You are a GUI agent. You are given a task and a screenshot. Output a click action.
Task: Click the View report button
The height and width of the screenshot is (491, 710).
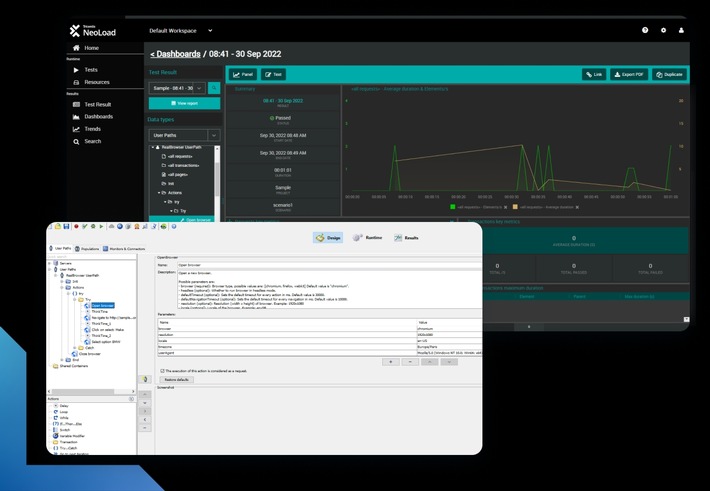185,103
